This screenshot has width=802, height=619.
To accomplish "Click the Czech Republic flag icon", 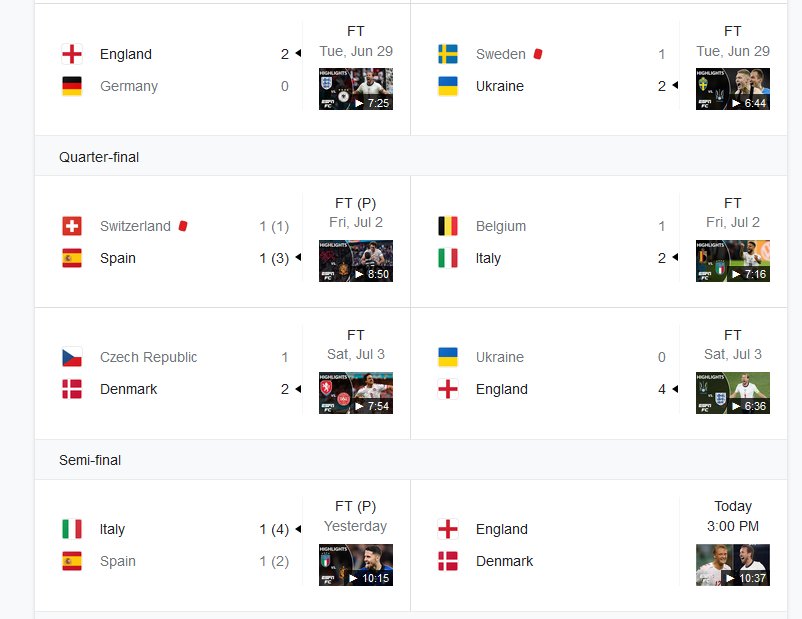I will [x=72, y=357].
